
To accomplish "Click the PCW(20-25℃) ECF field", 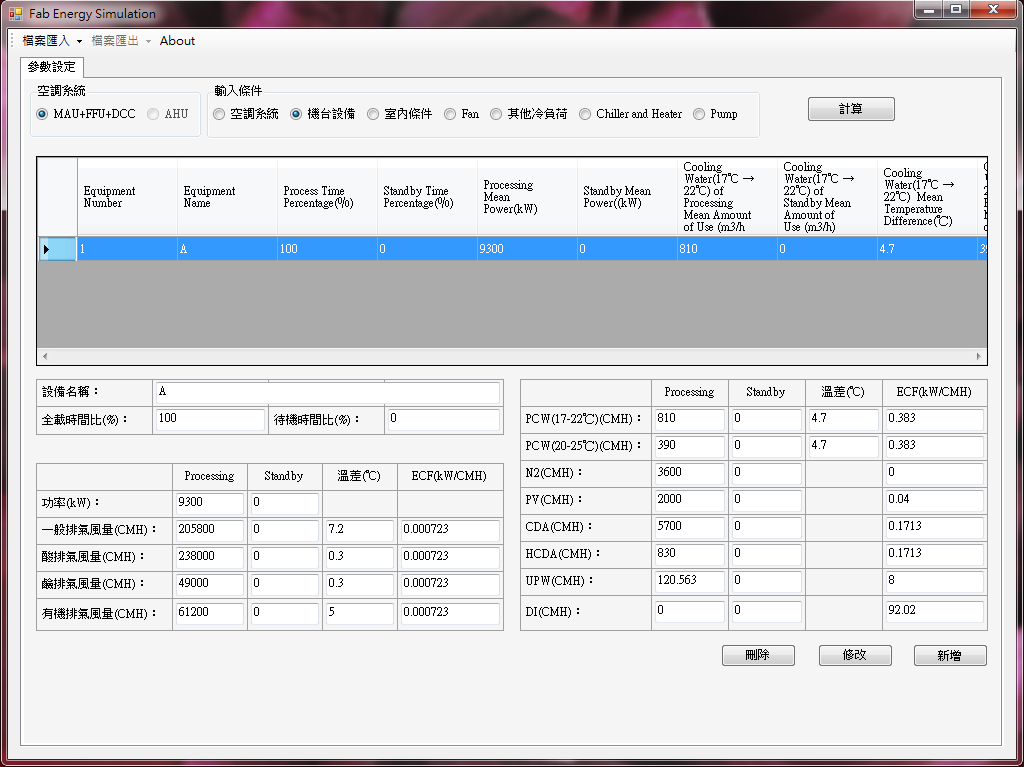I will [x=934, y=446].
